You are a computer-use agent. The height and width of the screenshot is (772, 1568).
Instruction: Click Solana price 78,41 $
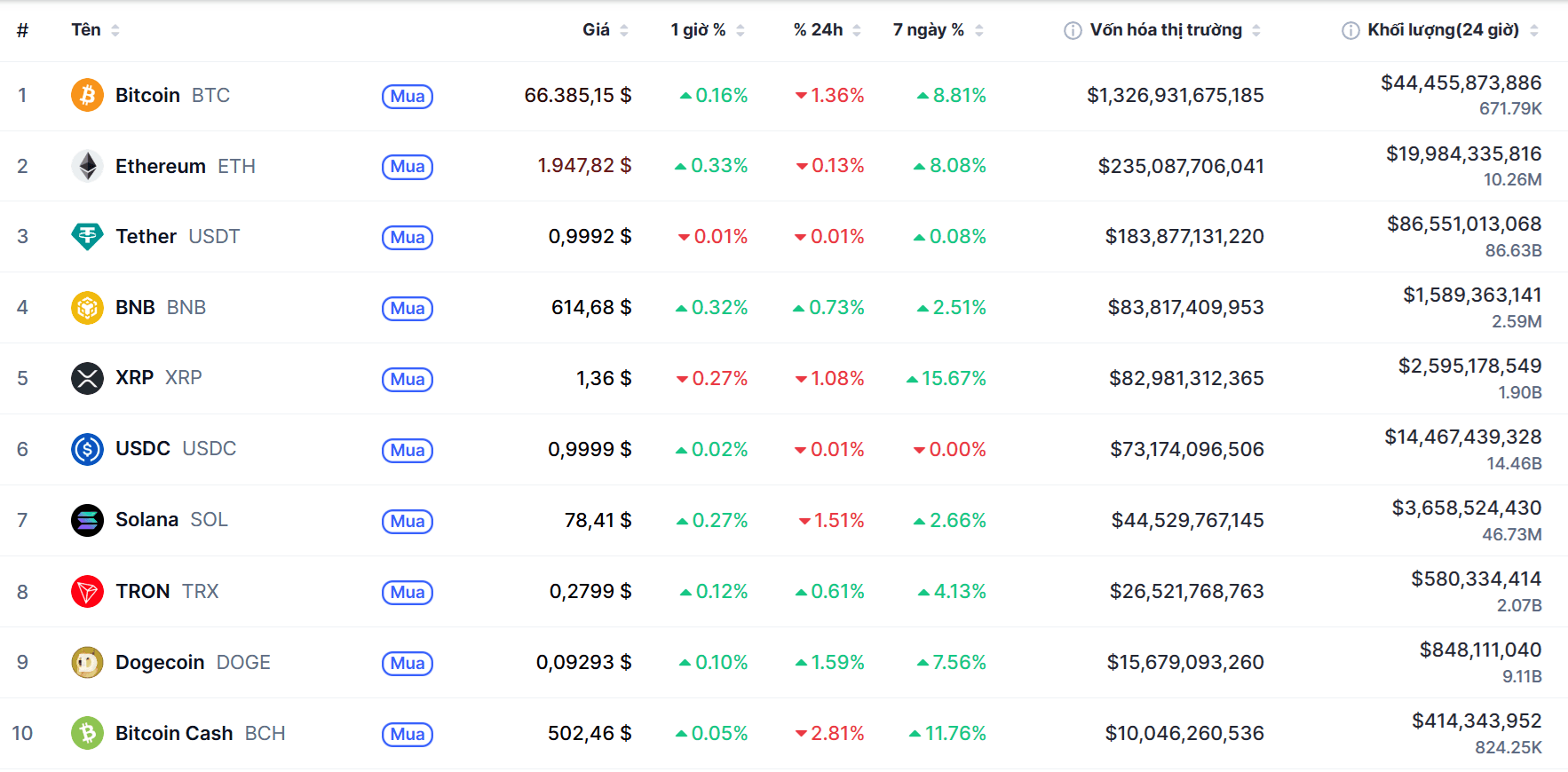pyautogui.click(x=598, y=520)
